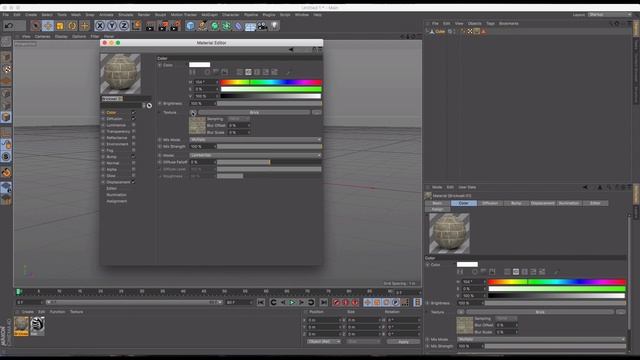The width and height of the screenshot is (640, 360).
Task: Open the Window menu
Action: point(302,15)
